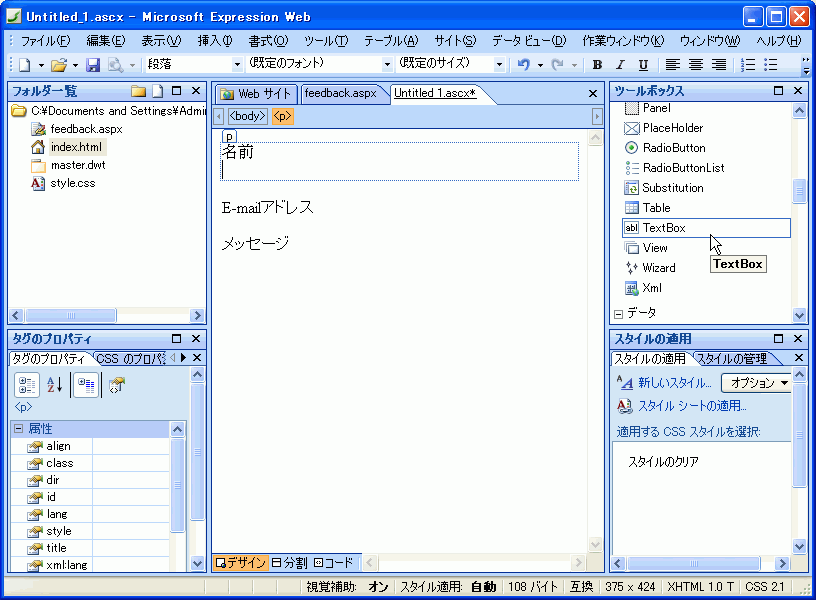
Task: Sort tag properties alphabetically
Action: [55, 386]
